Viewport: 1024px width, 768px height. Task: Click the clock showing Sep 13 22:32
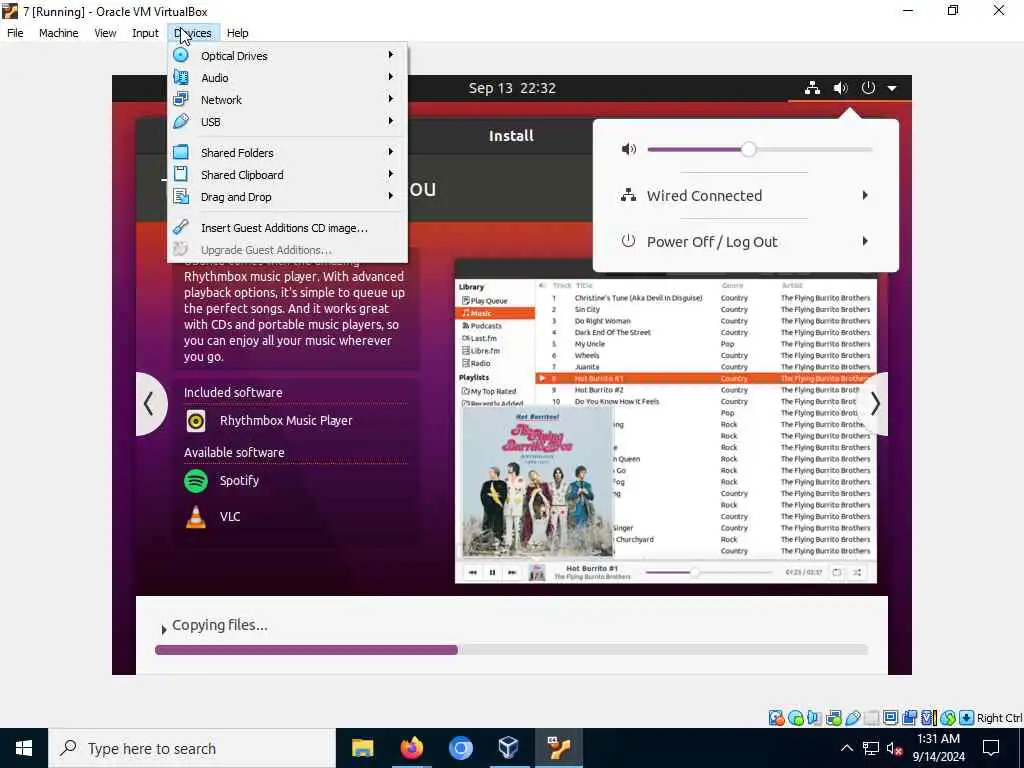click(x=512, y=88)
